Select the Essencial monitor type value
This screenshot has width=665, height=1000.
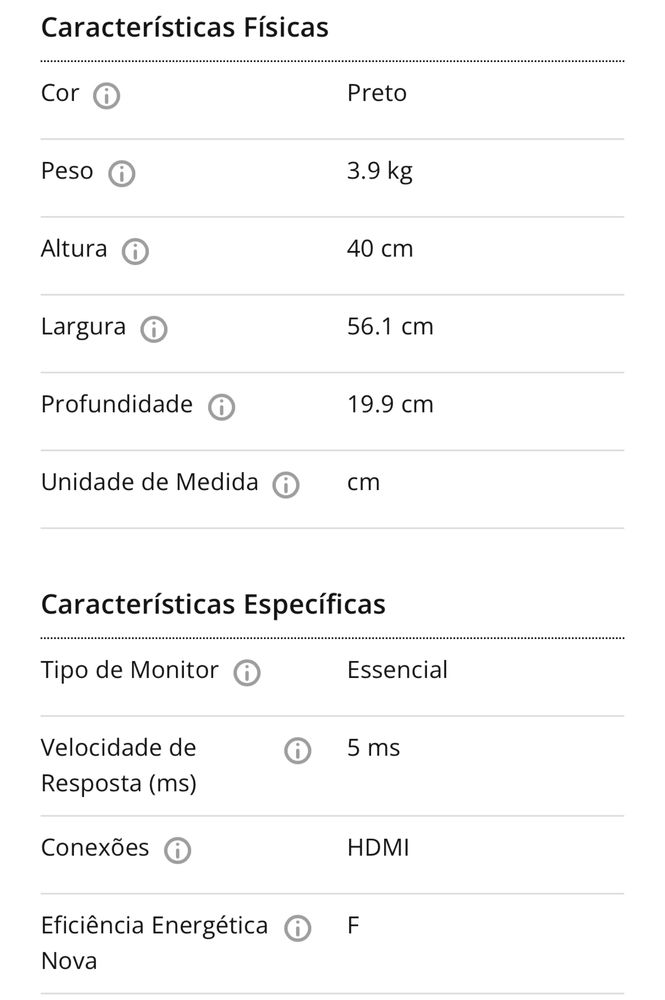point(397,670)
